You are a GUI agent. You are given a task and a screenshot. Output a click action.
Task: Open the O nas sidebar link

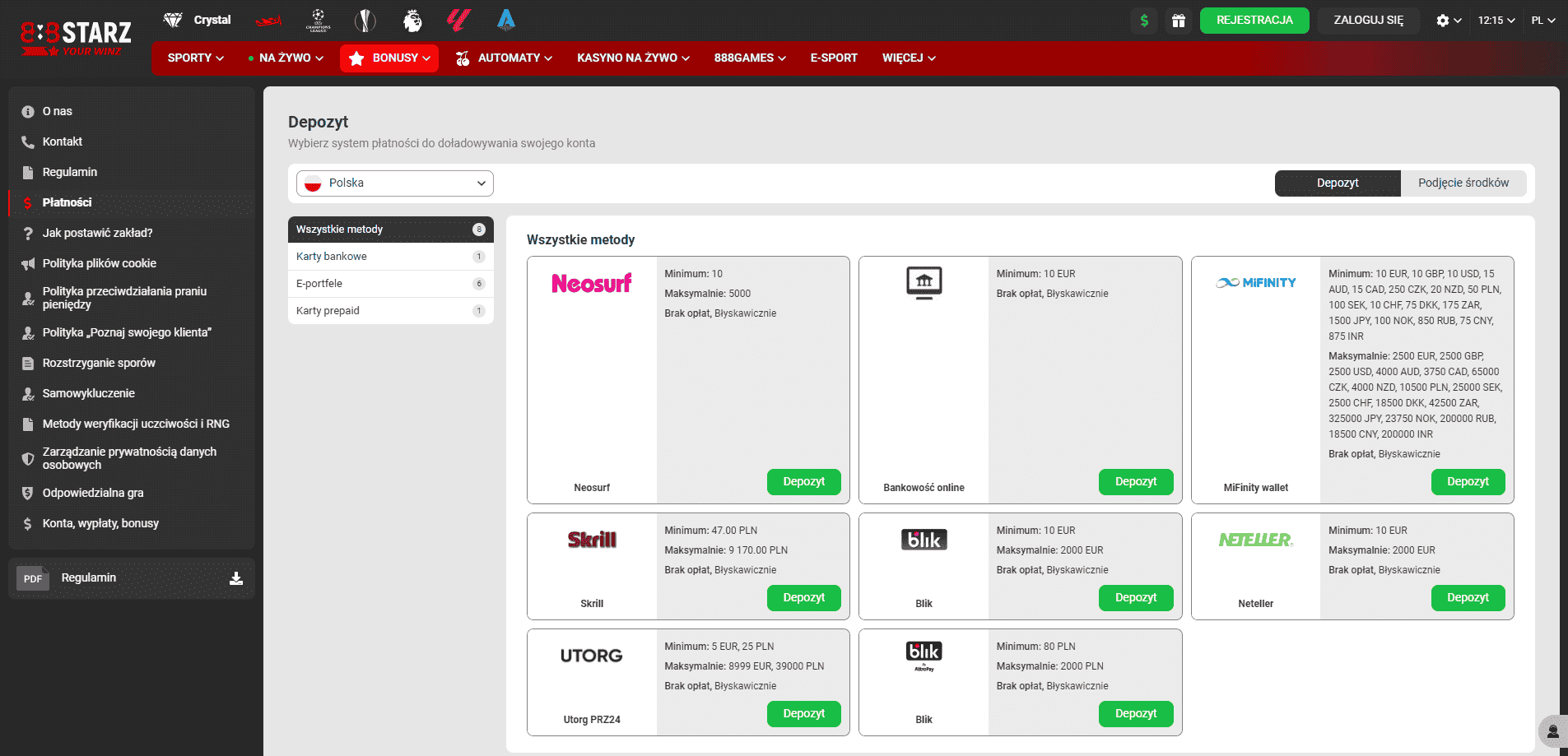point(58,111)
